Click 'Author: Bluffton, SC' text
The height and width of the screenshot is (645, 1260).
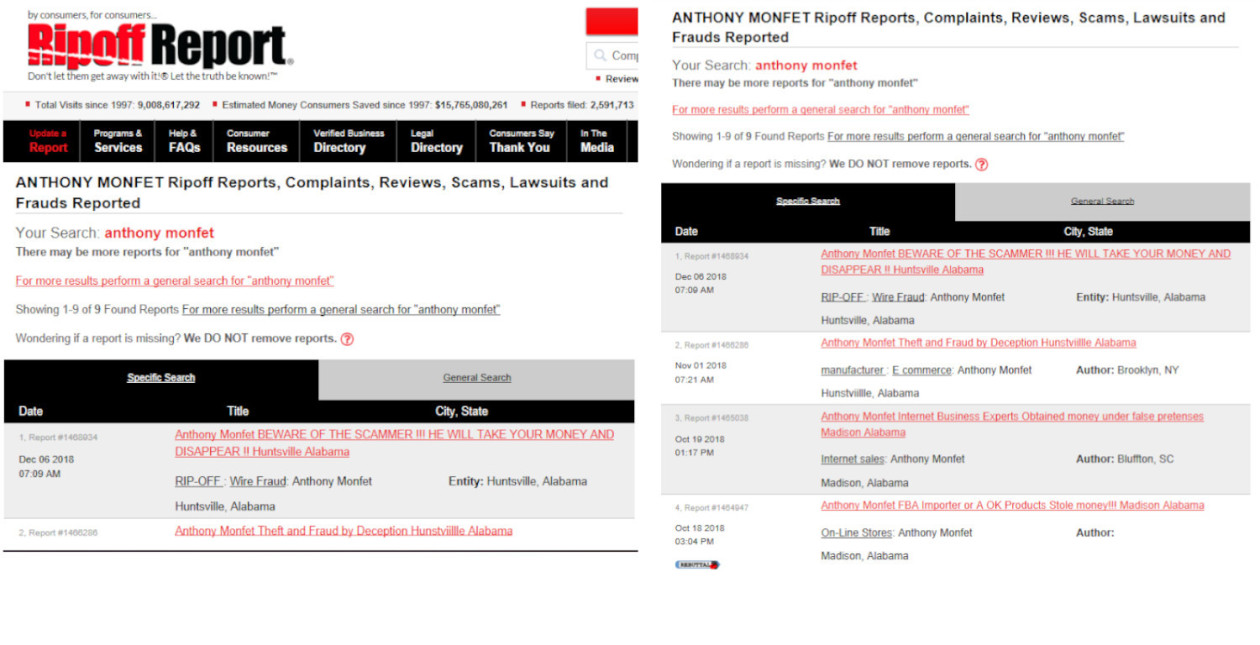(x=1125, y=460)
